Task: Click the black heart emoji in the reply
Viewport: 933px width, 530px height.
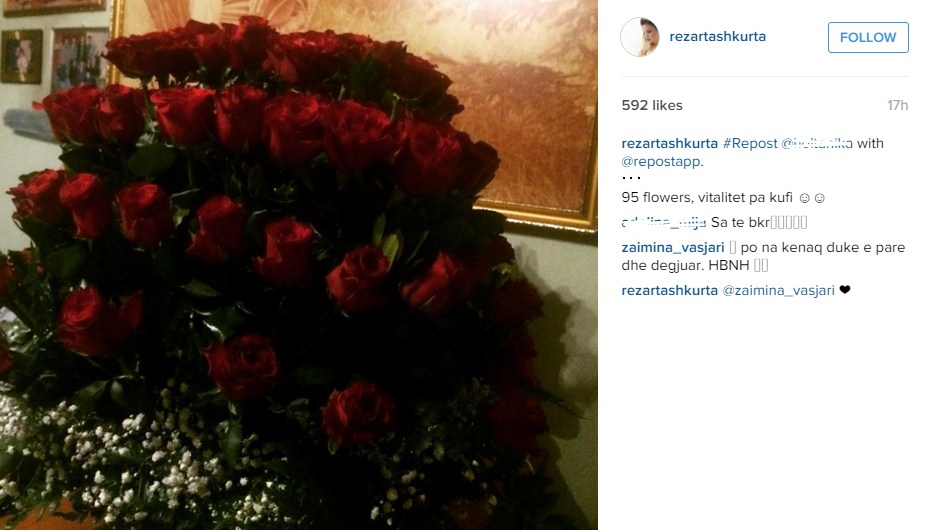Action: [x=845, y=290]
